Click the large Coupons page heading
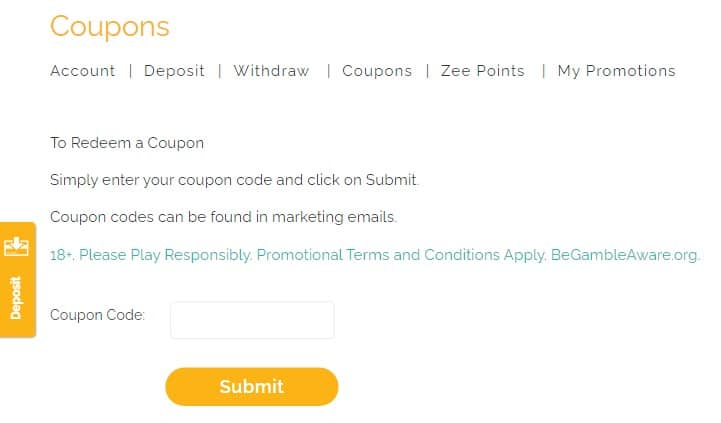The width and height of the screenshot is (721, 423). click(x=110, y=26)
